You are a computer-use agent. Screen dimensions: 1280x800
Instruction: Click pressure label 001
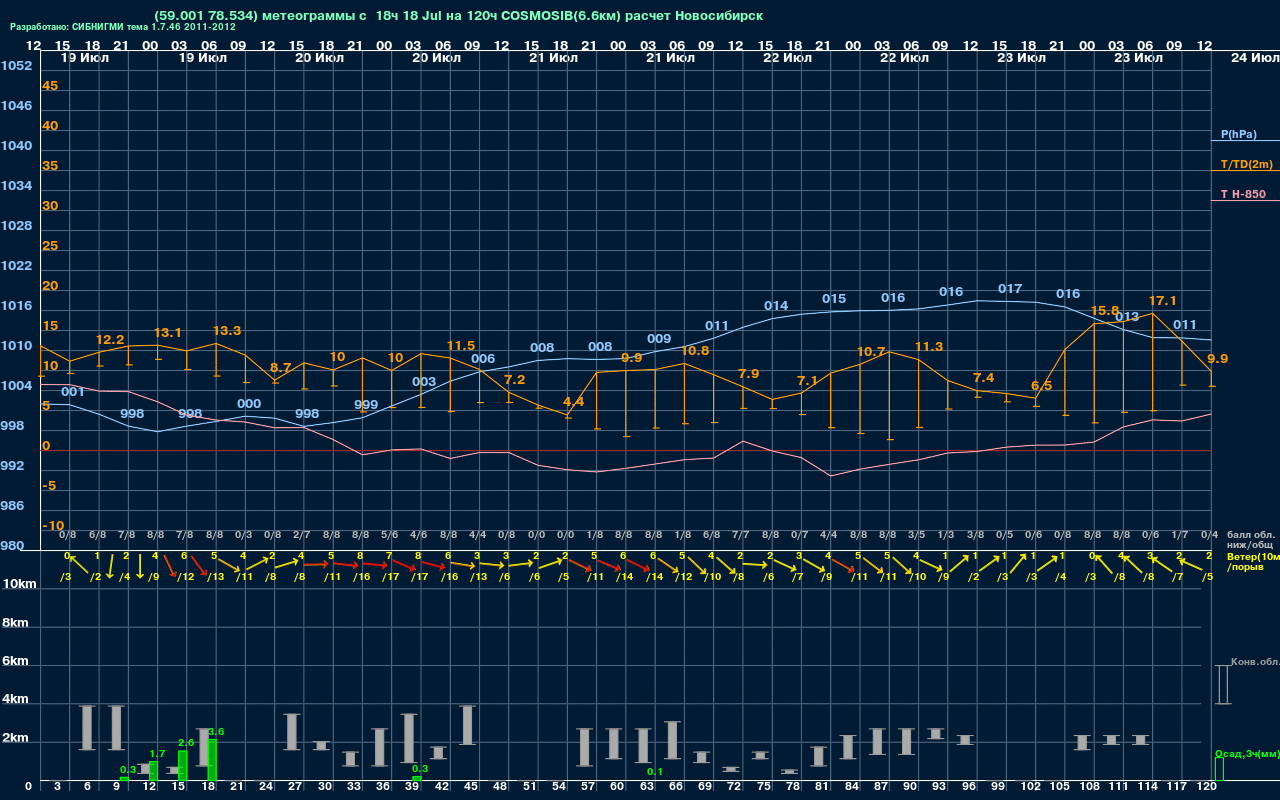[x=73, y=392]
